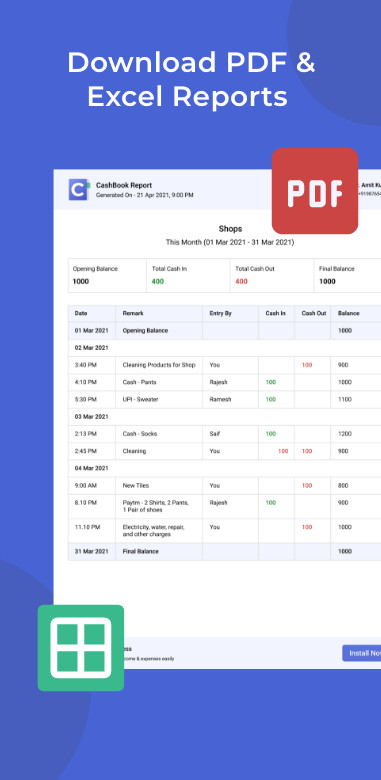
Task: Click the 1100 balance value
Action: click(344, 399)
